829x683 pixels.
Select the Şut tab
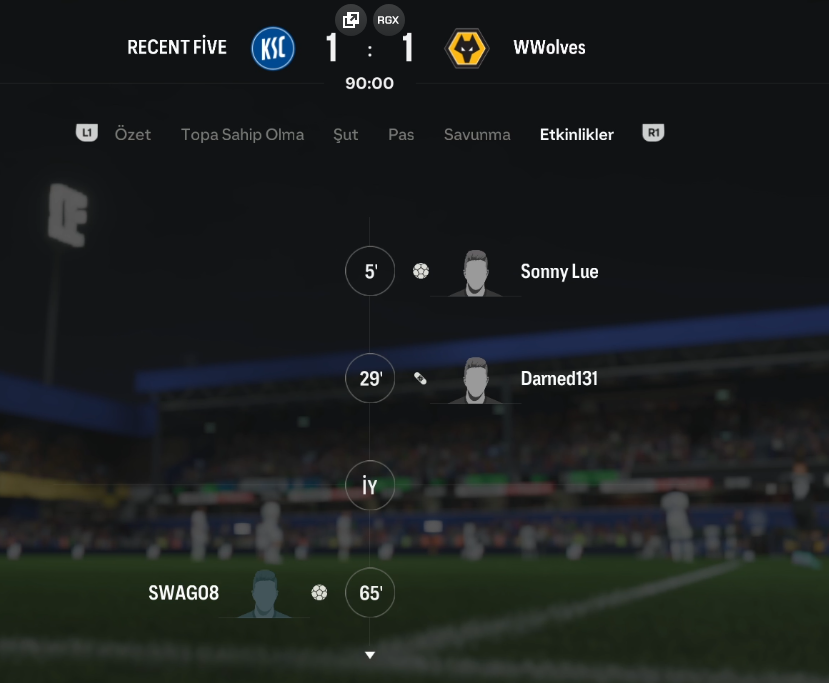(346, 134)
